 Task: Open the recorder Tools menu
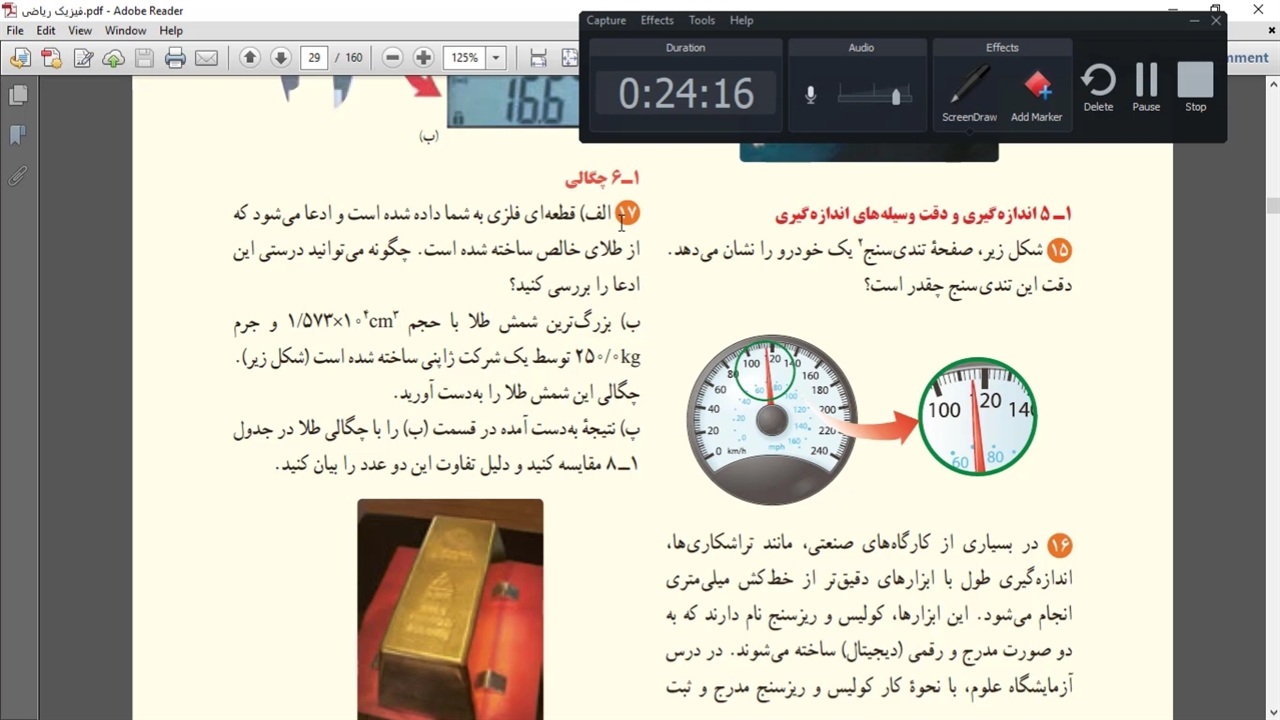click(702, 20)
